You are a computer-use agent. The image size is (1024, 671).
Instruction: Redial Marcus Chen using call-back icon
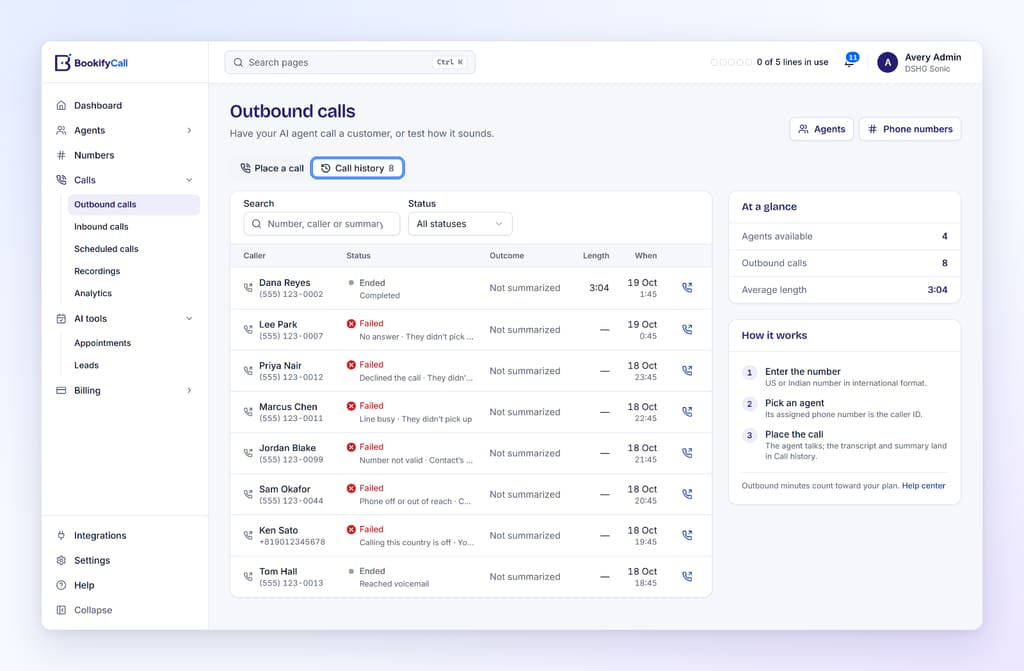[687, 412]
